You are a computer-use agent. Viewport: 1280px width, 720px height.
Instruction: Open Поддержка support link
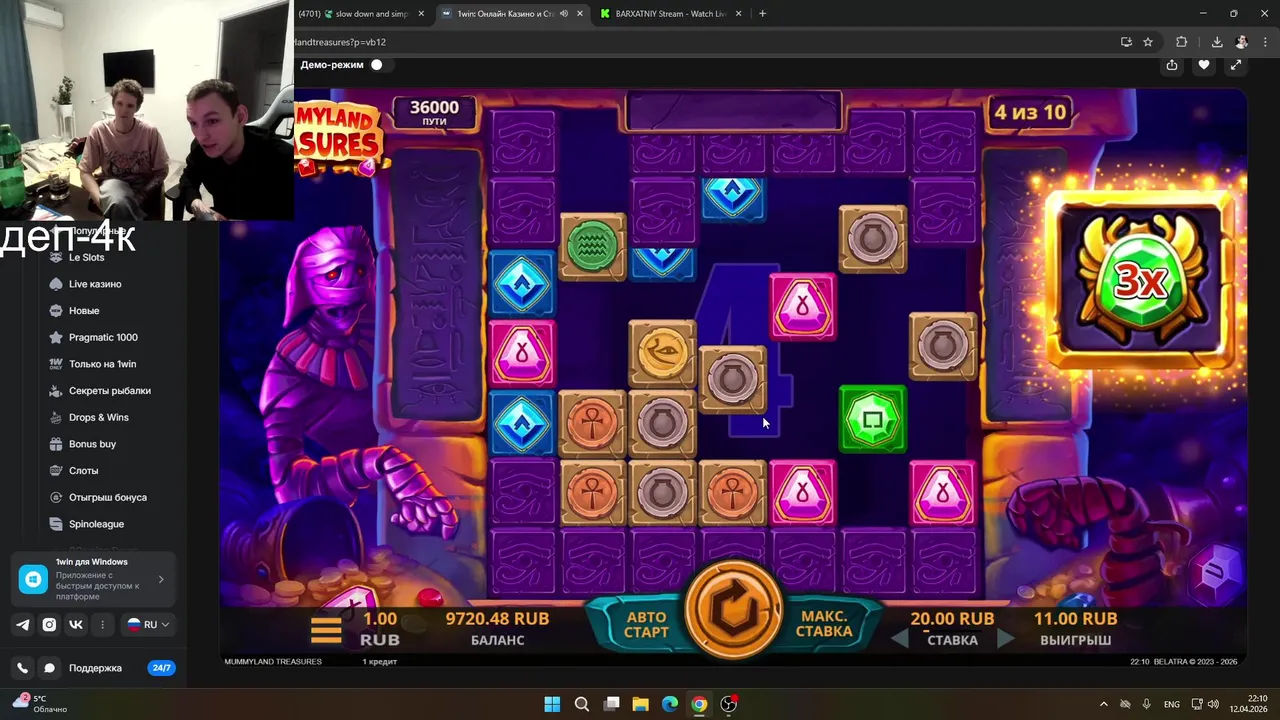pyautogui.click(x=95, y=668)
